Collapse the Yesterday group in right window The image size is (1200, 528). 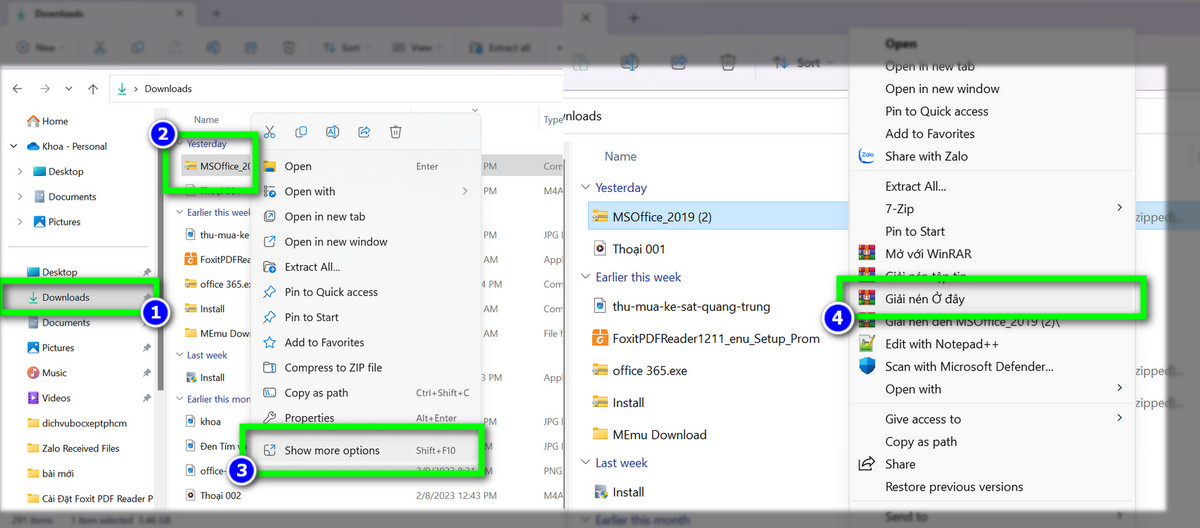point(586,188)
